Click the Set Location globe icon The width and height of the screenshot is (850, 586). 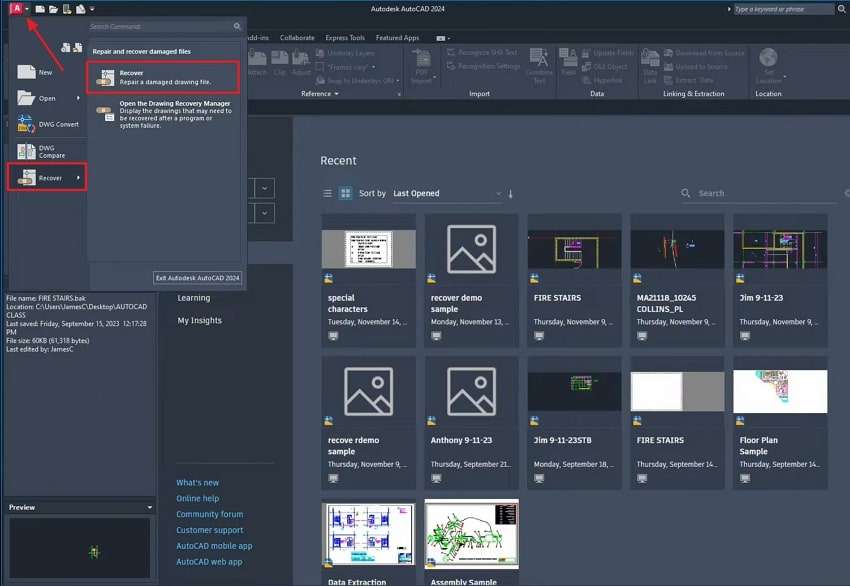[768, 57]
